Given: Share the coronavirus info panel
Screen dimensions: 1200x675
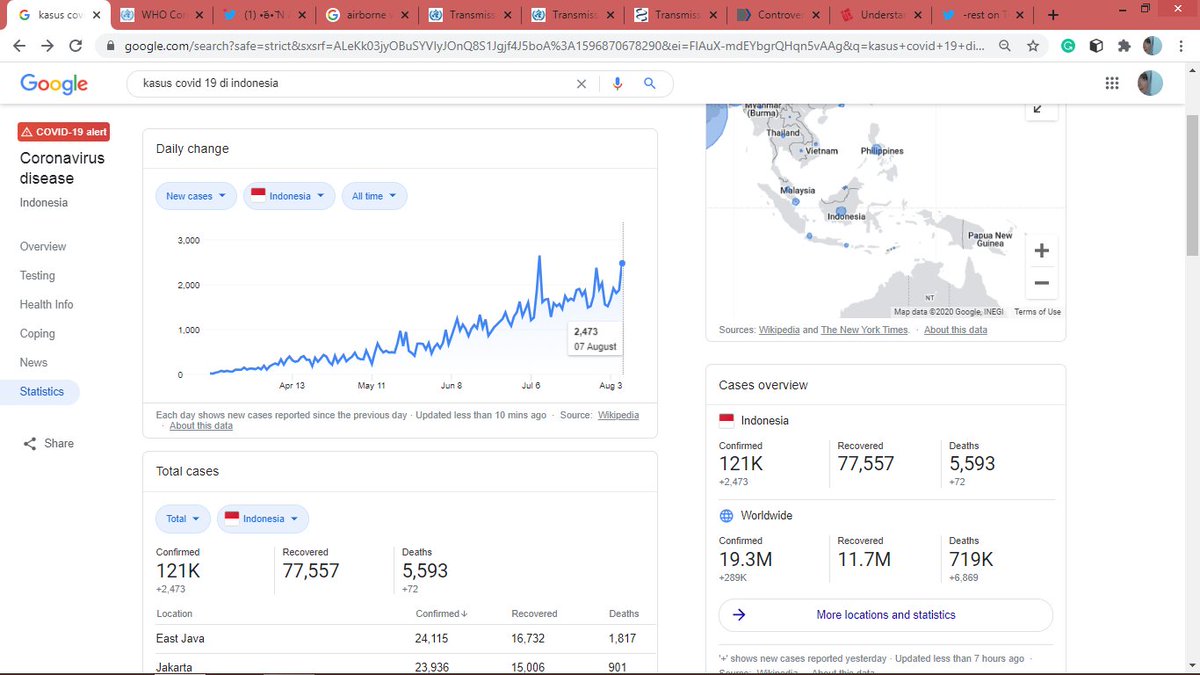Looking at the screenshot, I should [48, 444].
